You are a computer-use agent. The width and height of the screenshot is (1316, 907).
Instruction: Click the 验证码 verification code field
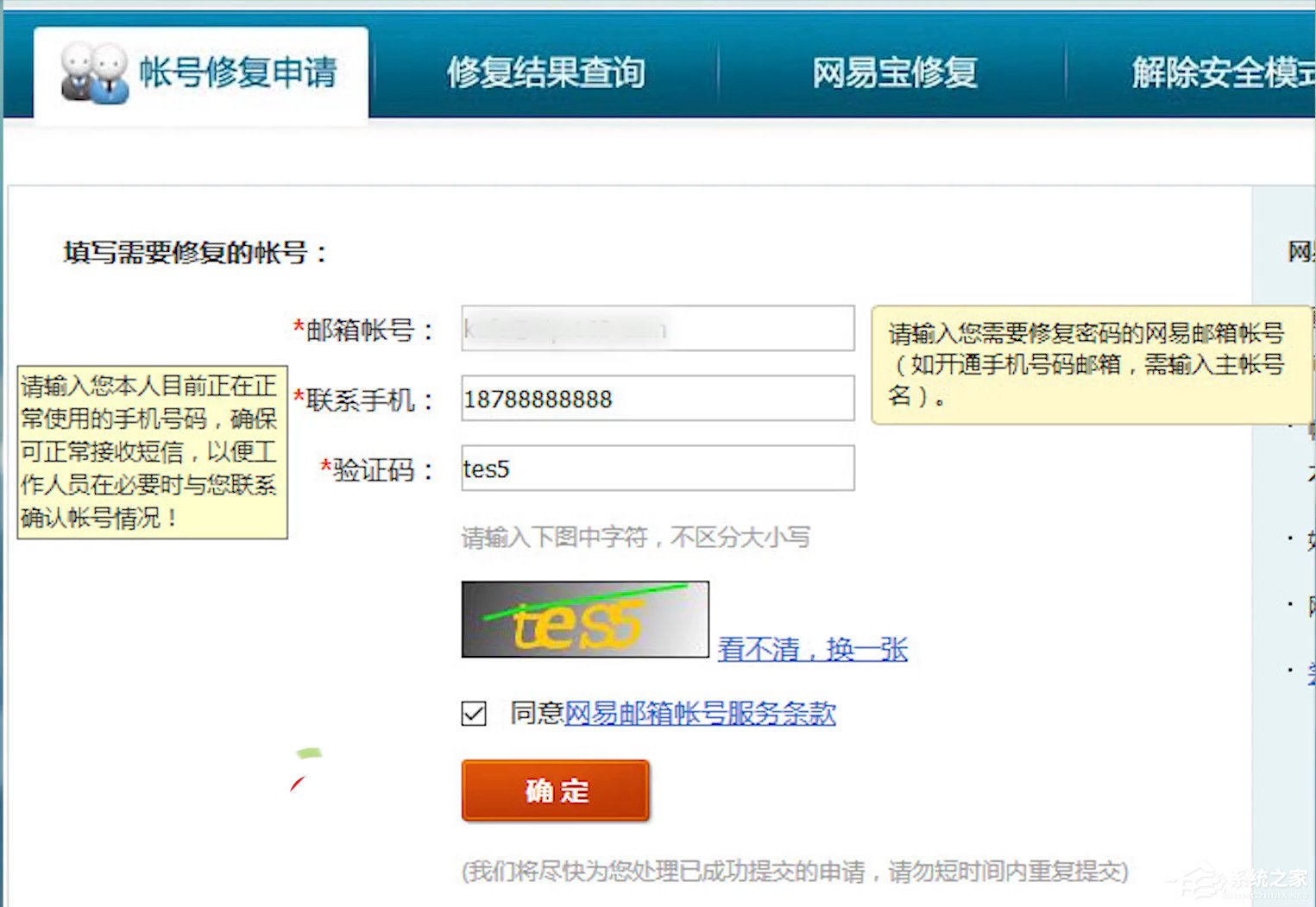pyautogui.click(x=656, y=469)
